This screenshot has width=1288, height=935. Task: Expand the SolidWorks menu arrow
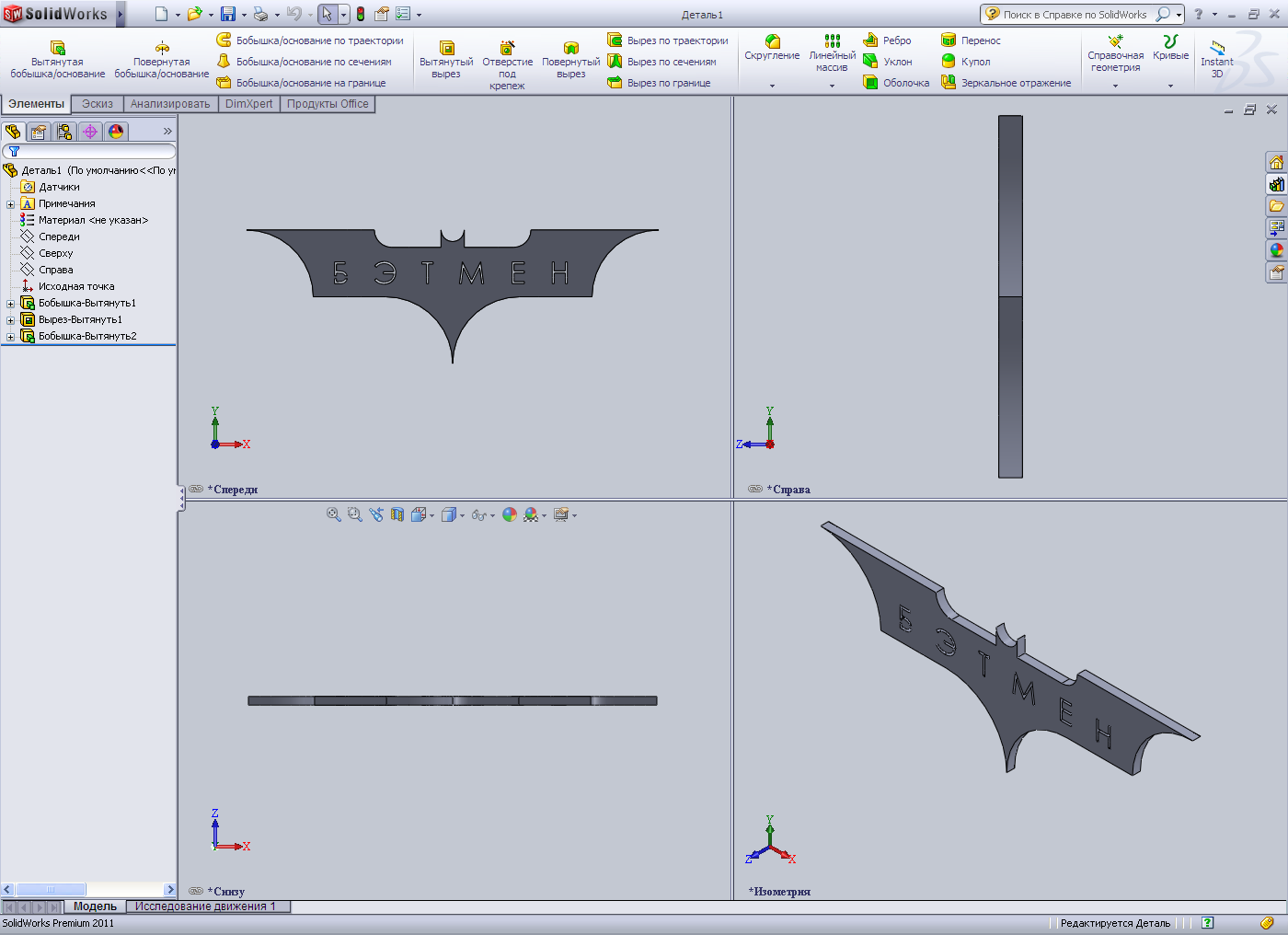tap(120, 14)
